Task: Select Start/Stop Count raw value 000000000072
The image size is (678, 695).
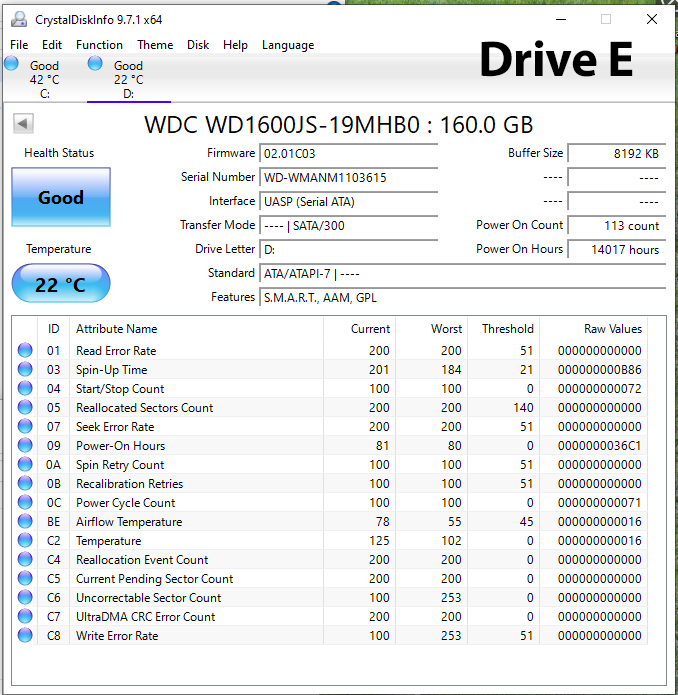Action: (600, 389)
